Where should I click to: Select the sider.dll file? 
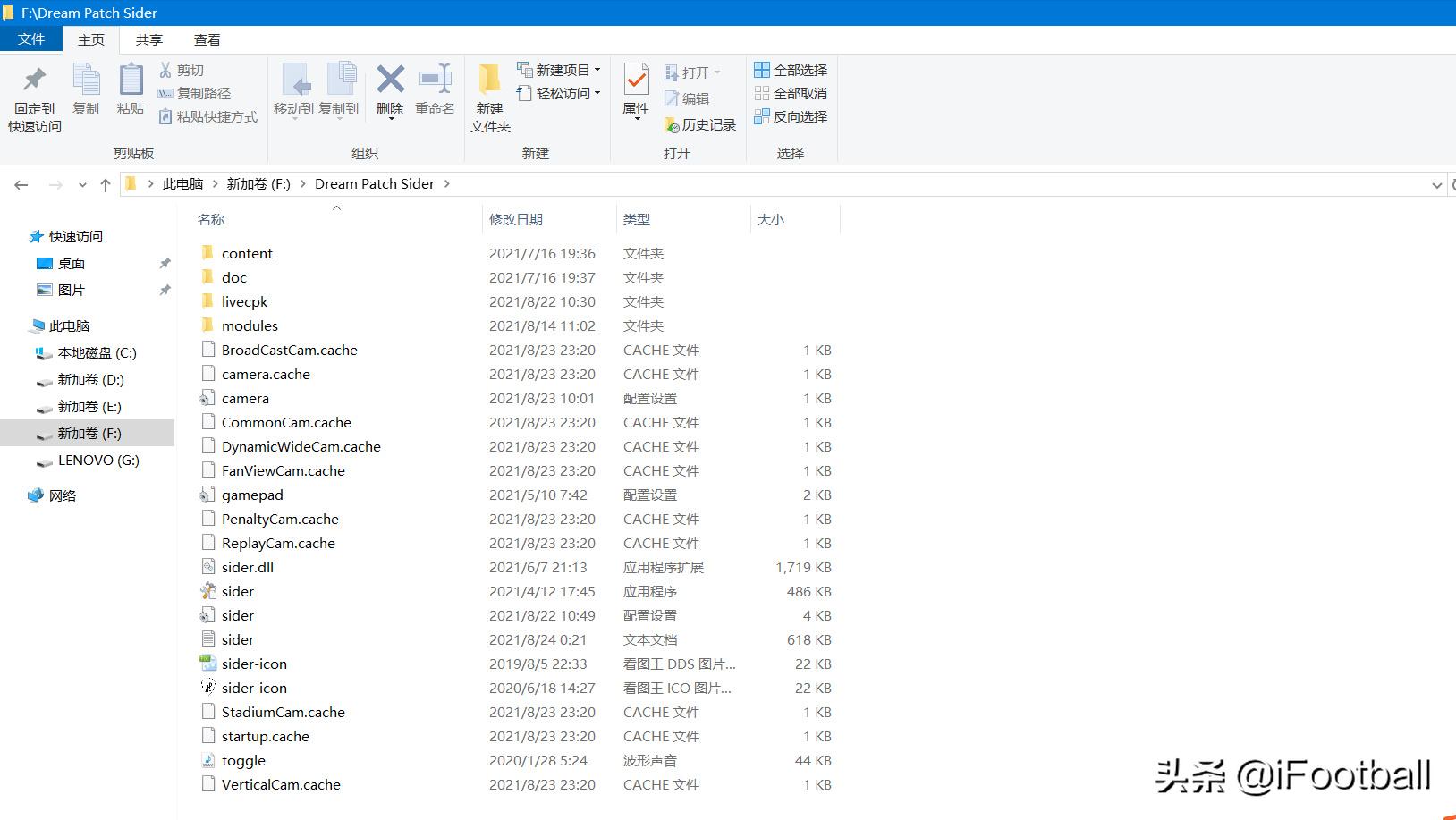point(248,567)
